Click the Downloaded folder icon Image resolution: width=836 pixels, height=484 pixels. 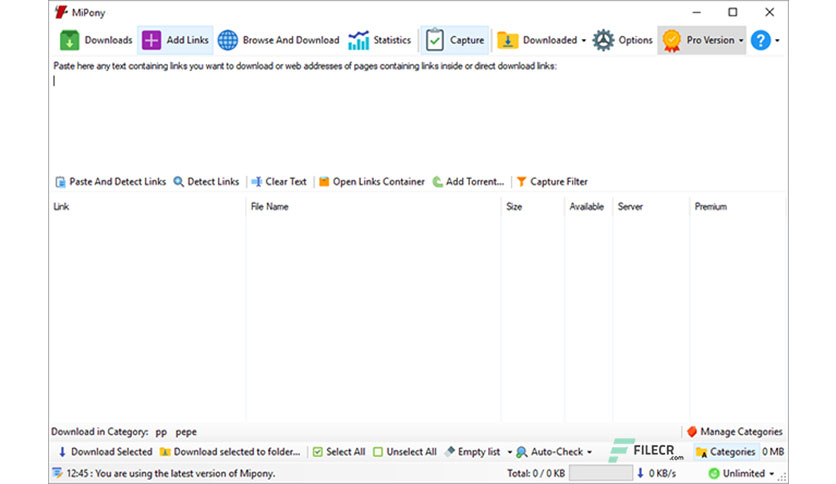tap(508, 41)
